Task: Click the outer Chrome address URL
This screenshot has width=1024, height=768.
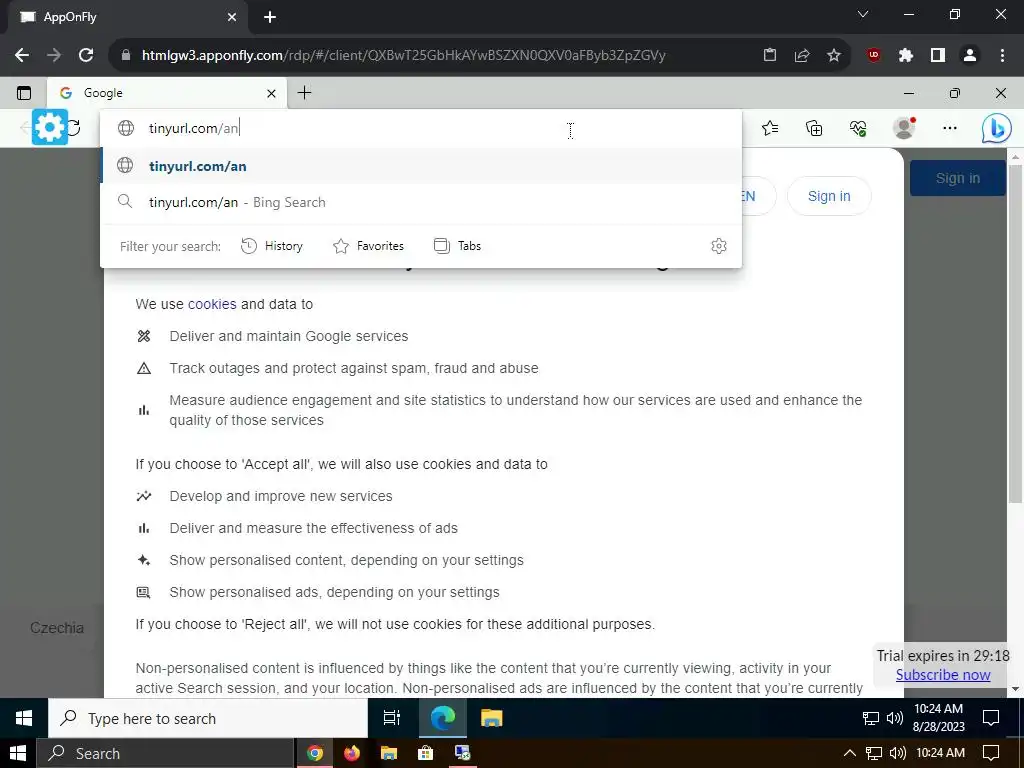Action: pos(403,56)
